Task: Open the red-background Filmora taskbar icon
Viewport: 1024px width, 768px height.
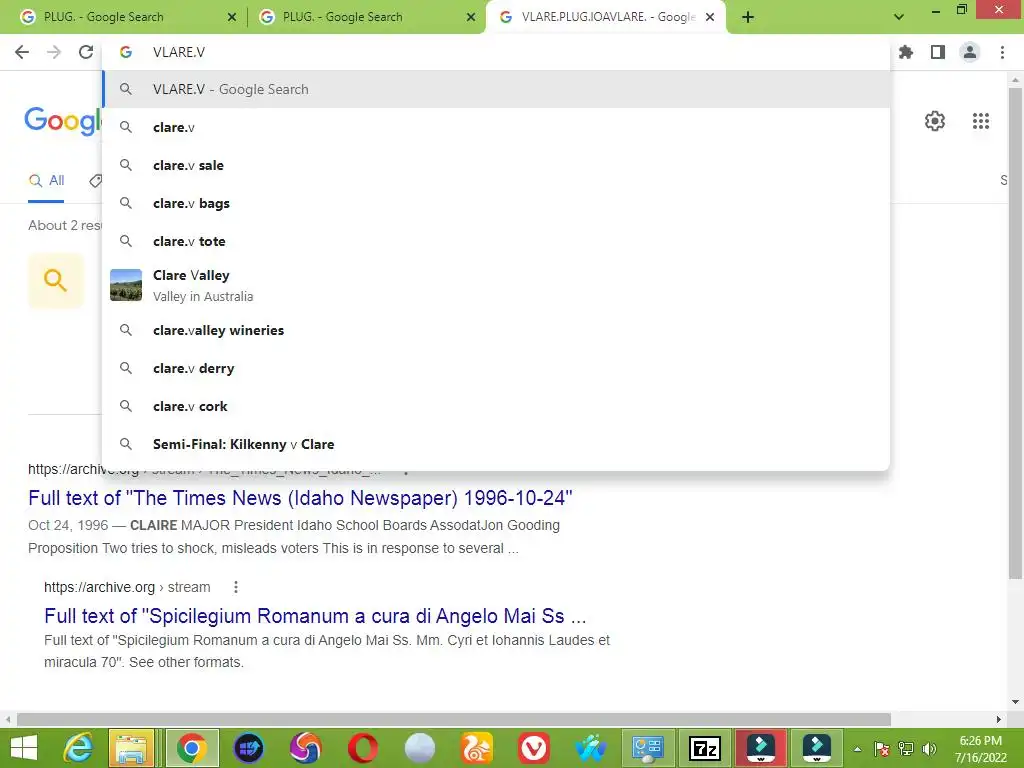Action: pos(761,748)
